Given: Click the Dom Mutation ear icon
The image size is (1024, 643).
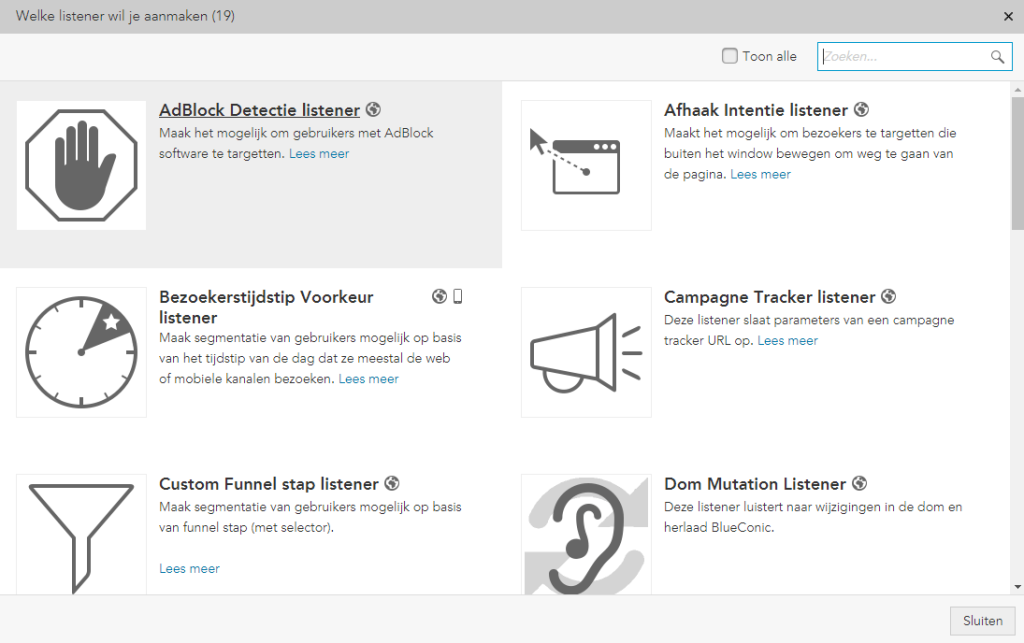Looking at the screenshot, I should pyautogui.click(x=586, y=535).
